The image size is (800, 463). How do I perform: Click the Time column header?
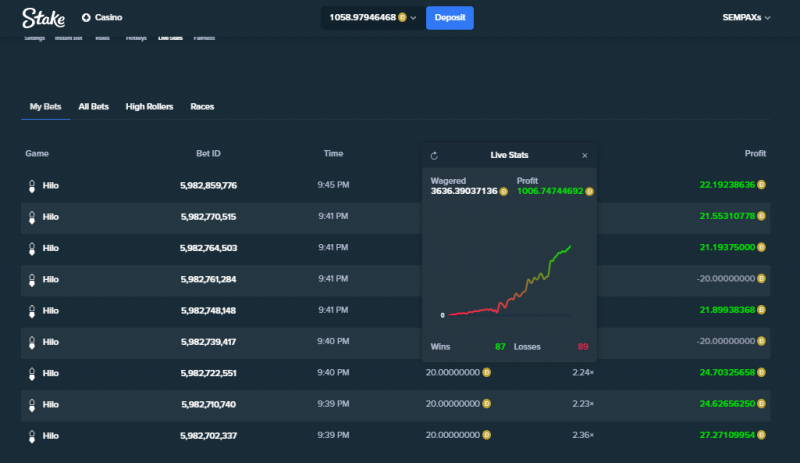pyautogui.click(x=333, y=154)
